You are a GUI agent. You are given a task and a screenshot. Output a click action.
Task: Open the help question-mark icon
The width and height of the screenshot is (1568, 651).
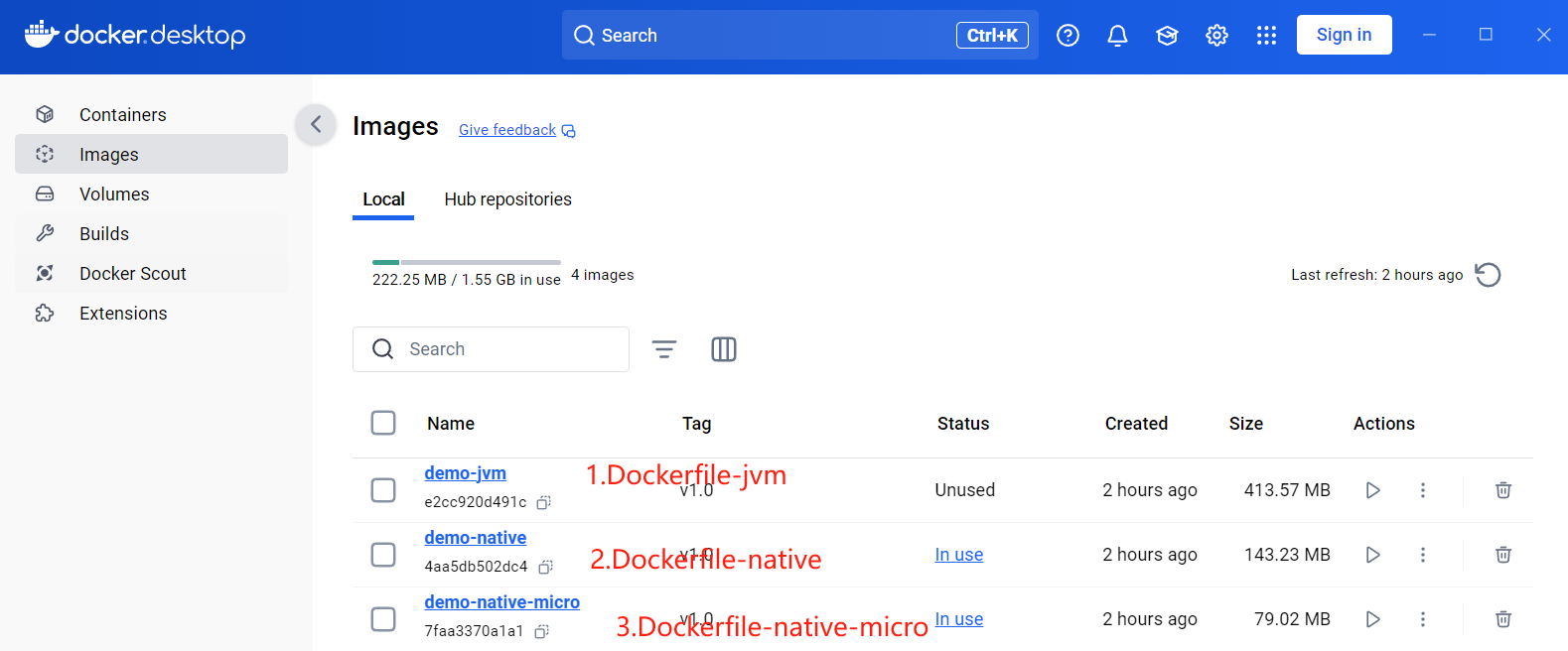1068,36
